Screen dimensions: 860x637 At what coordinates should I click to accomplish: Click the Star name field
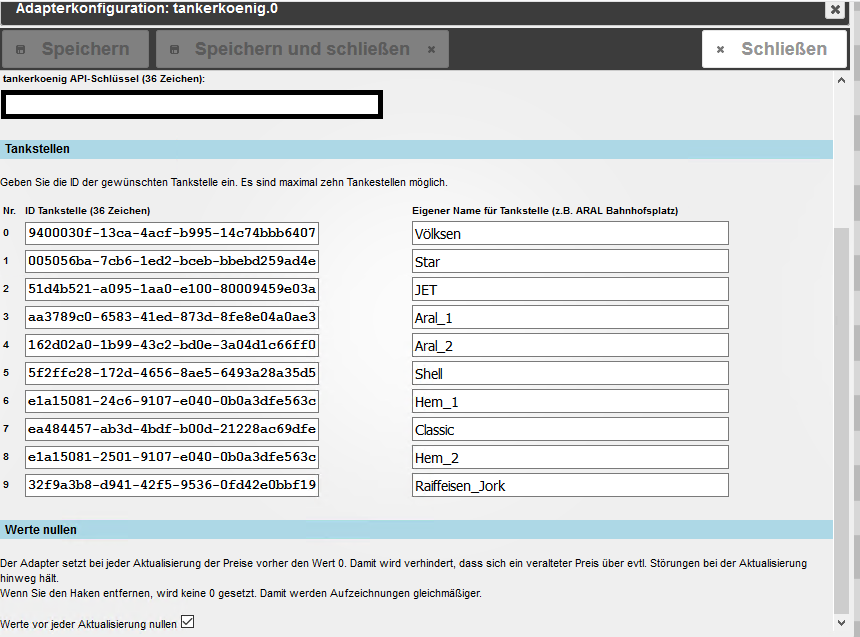tap(570, 261)
